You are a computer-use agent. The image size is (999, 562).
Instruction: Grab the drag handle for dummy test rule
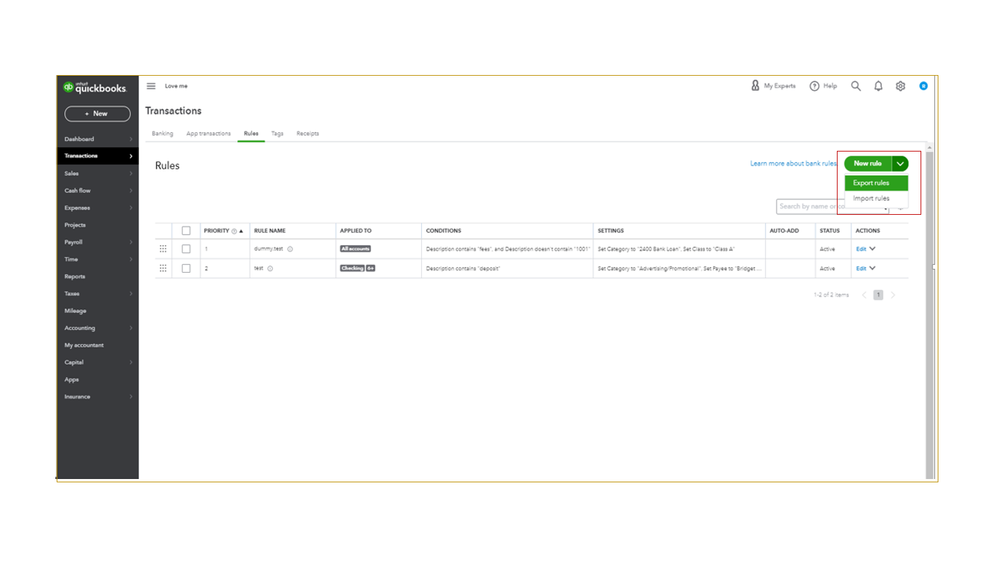163,249
